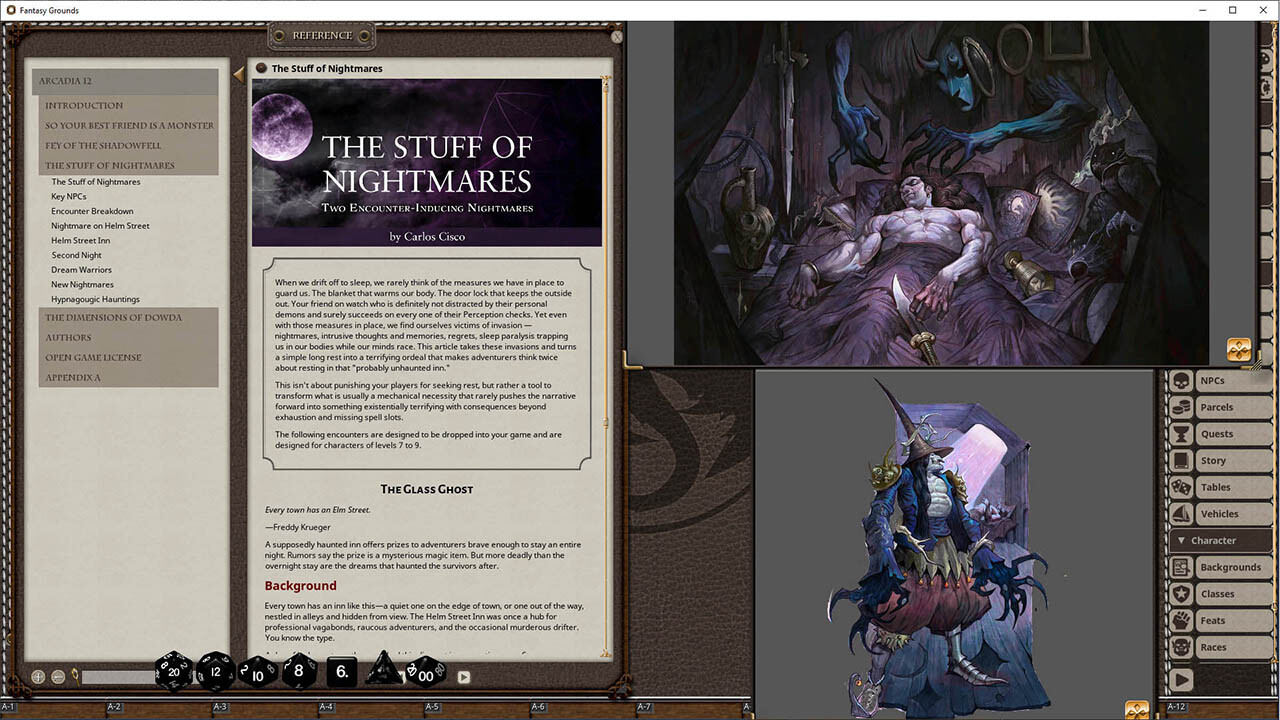The width and height of the screenshot is (1280, 720).
Task: Click the zoom-in plus button
Action: pos(38,677)
